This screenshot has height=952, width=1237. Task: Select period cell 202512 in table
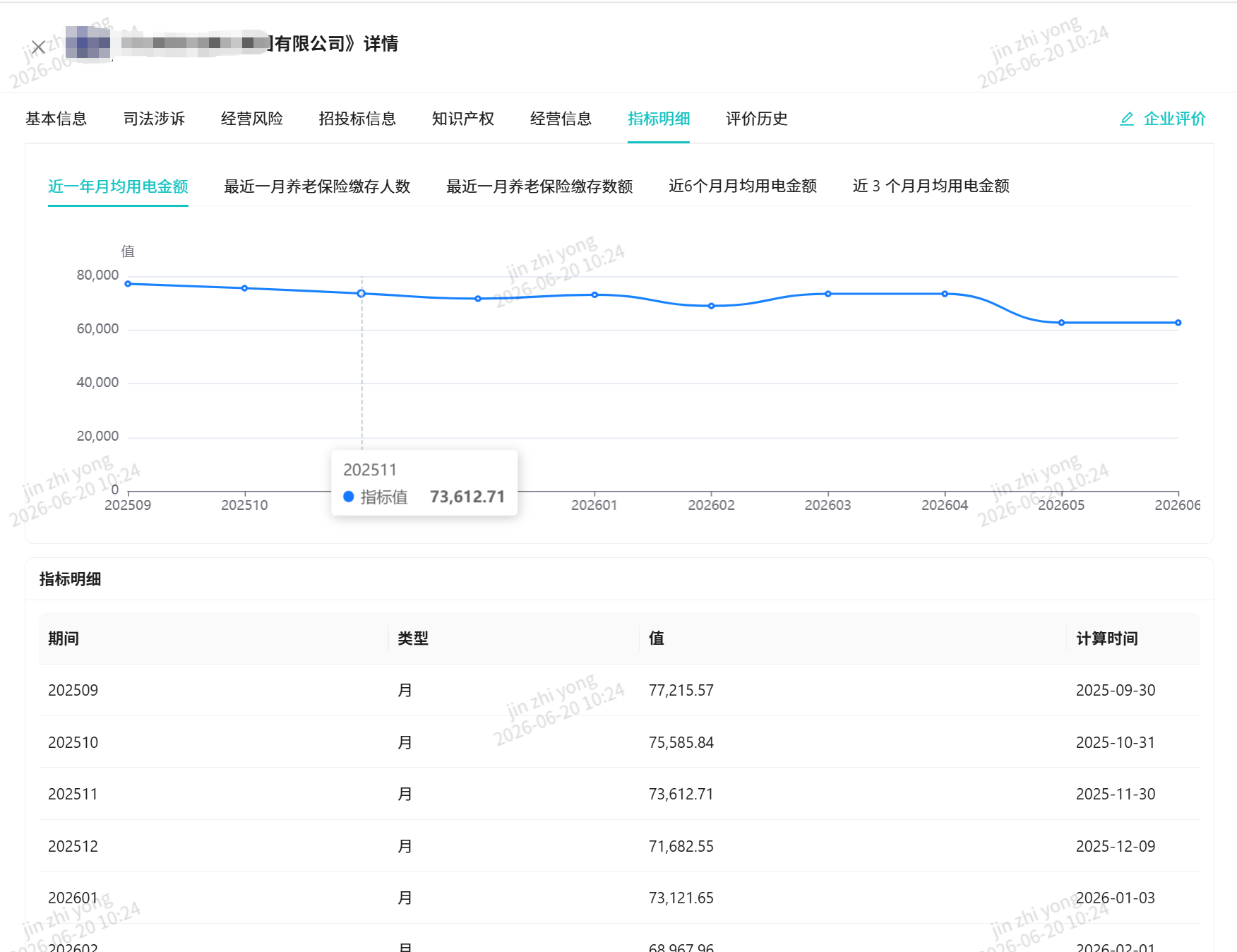click(x=73, y=846)
